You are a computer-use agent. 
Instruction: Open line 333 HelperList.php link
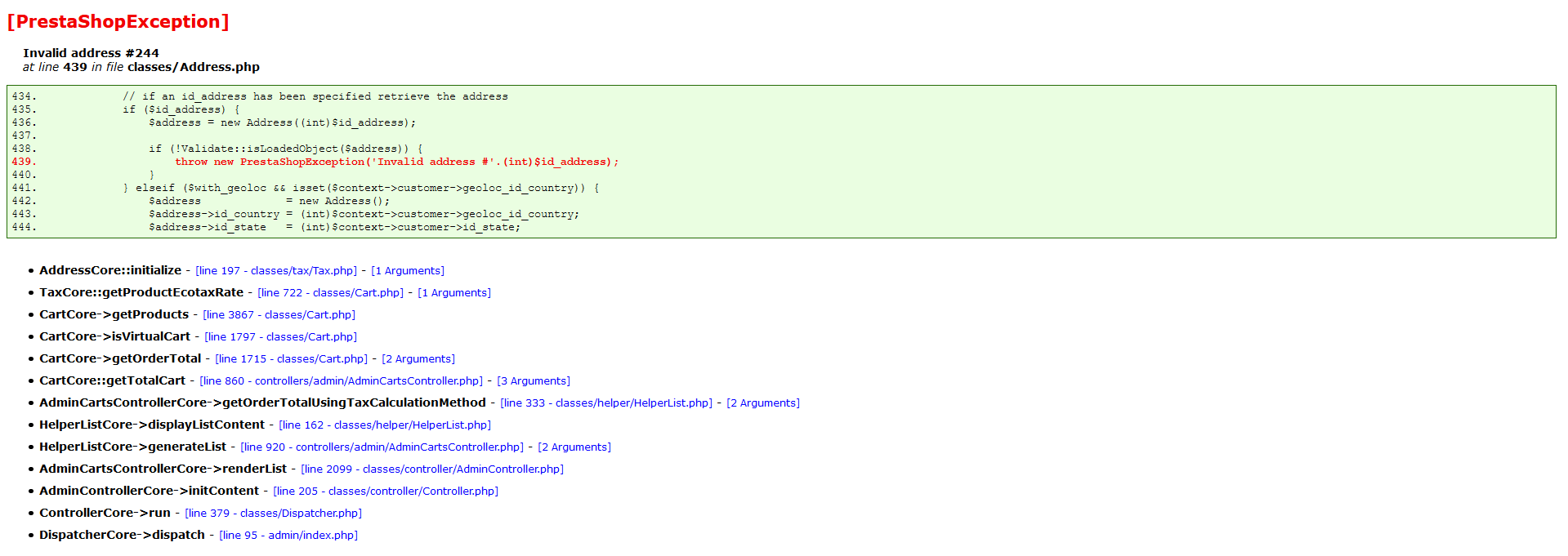click(606, 403)
